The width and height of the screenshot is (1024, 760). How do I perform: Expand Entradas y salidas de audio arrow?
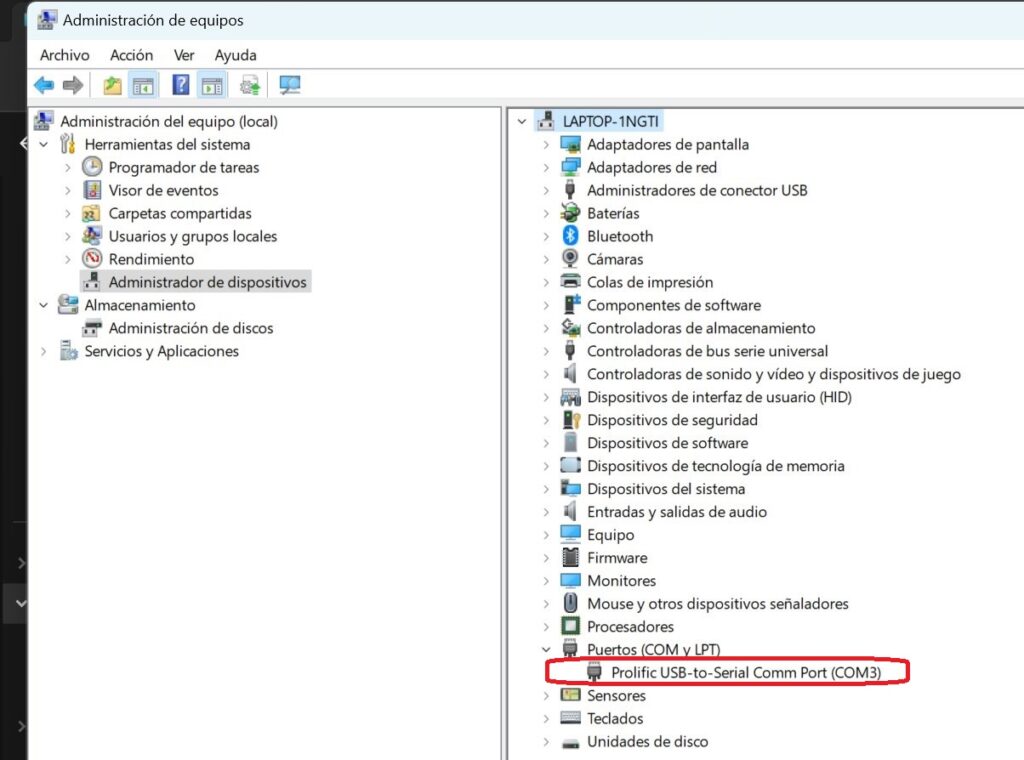[x=546, y=512]
